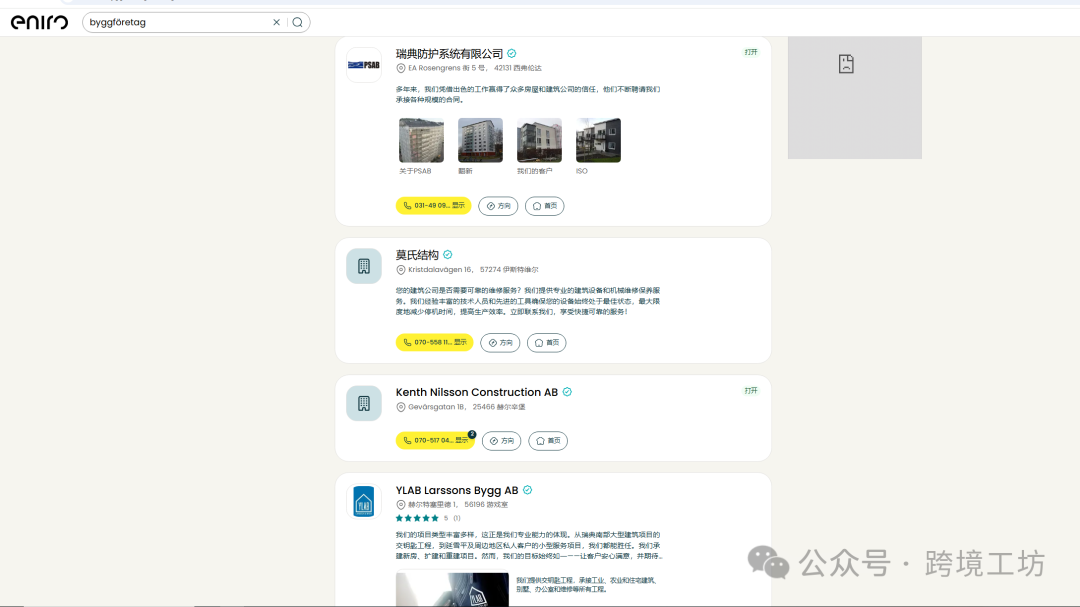Click the YLAB Larssons Bygg company logo
Viewport: 1080px width, 607px height.
363,501
